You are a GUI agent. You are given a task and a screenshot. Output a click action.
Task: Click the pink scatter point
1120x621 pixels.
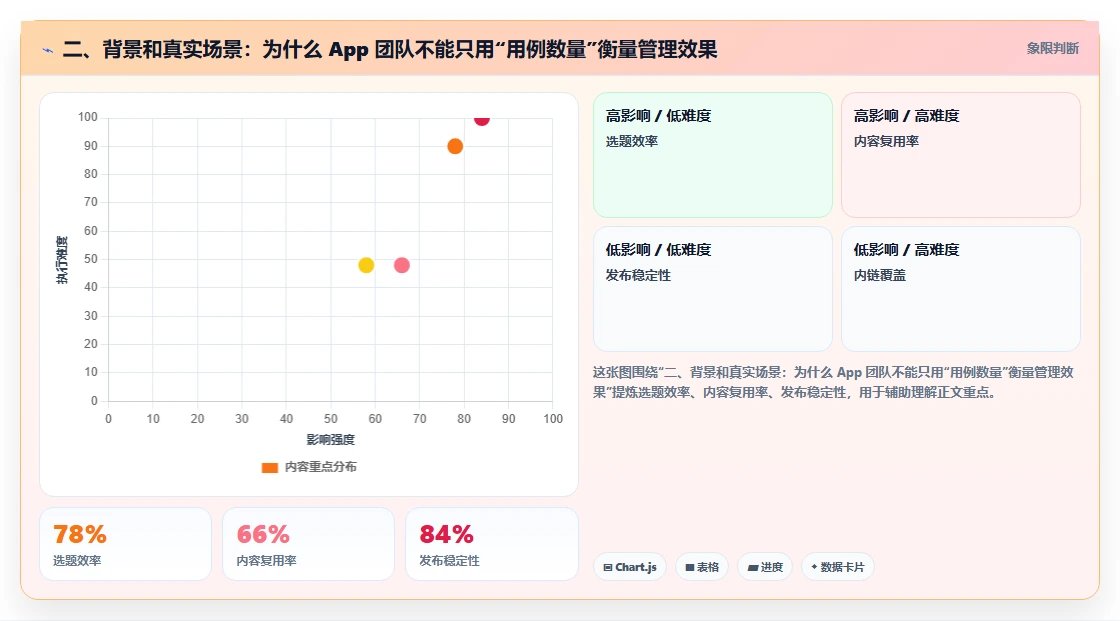coord(401,265)
